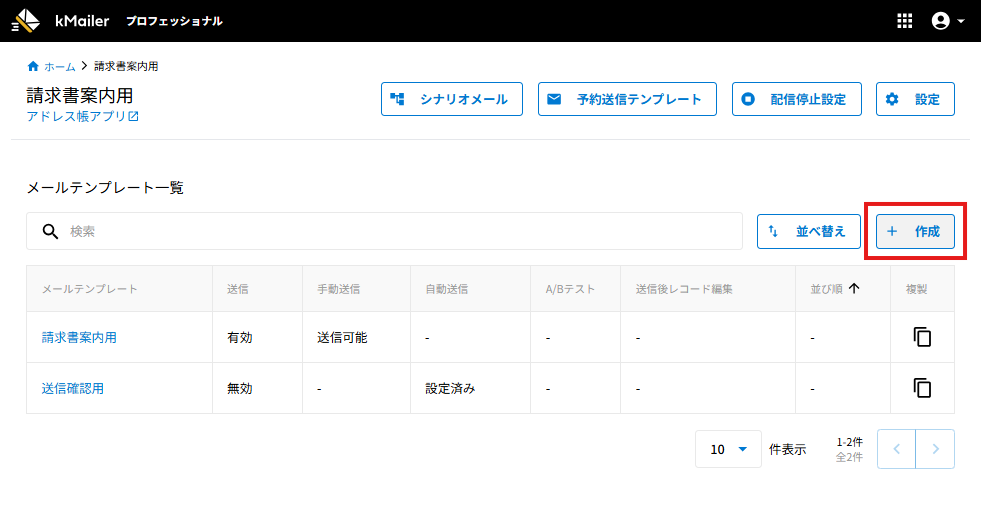Click the magnifier search icon
Viewport: 981px width, 523px height.
50,231
